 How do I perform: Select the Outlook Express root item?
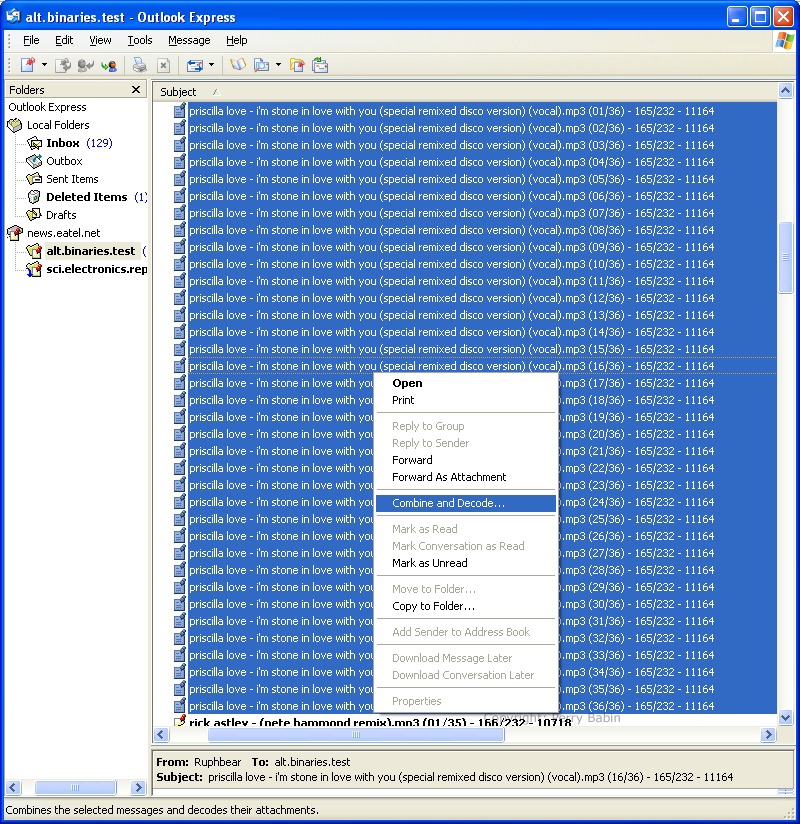[x=47, y=107]
